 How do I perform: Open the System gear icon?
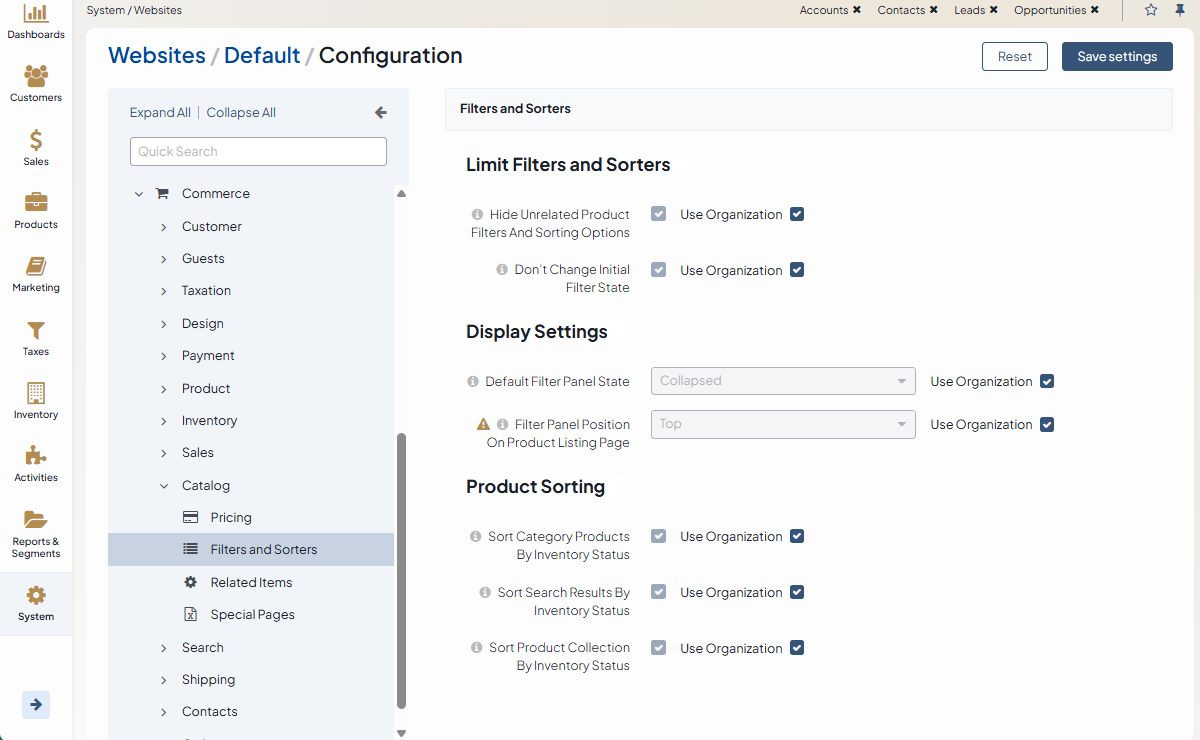(x=36, y=595)
